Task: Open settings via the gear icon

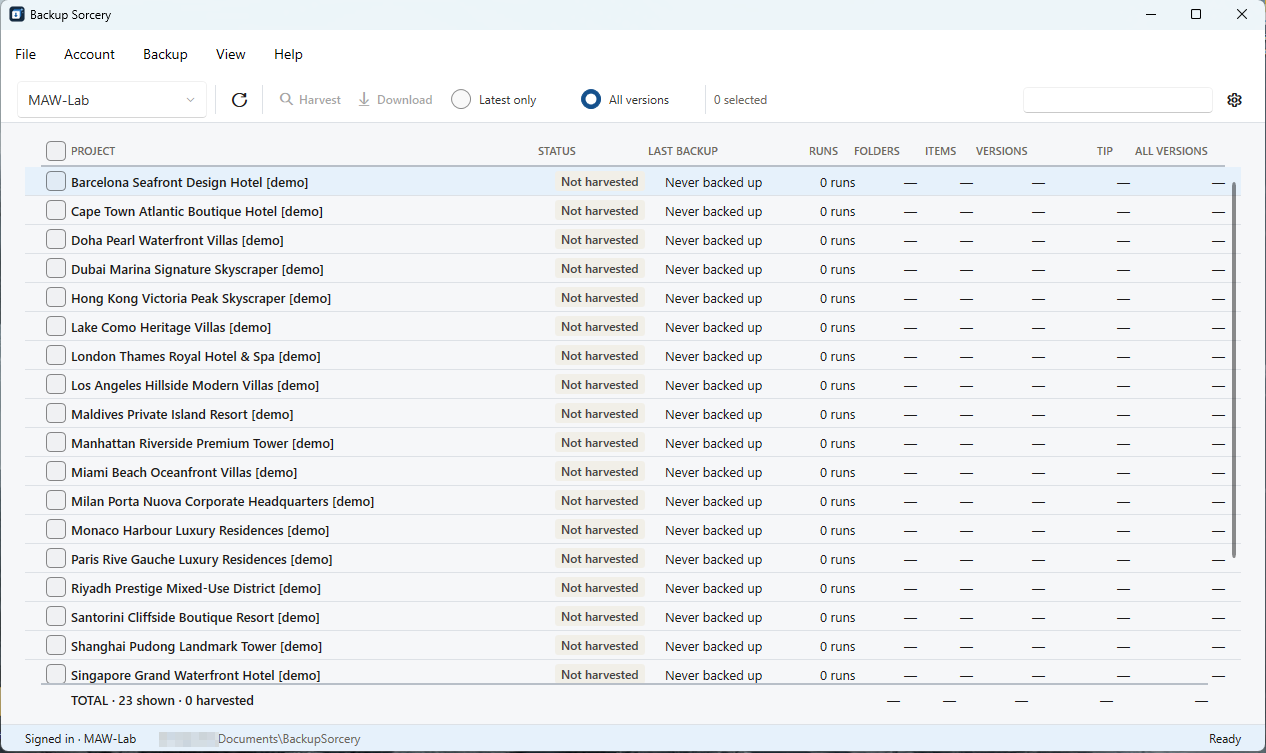Action: tap(1234, 100)
